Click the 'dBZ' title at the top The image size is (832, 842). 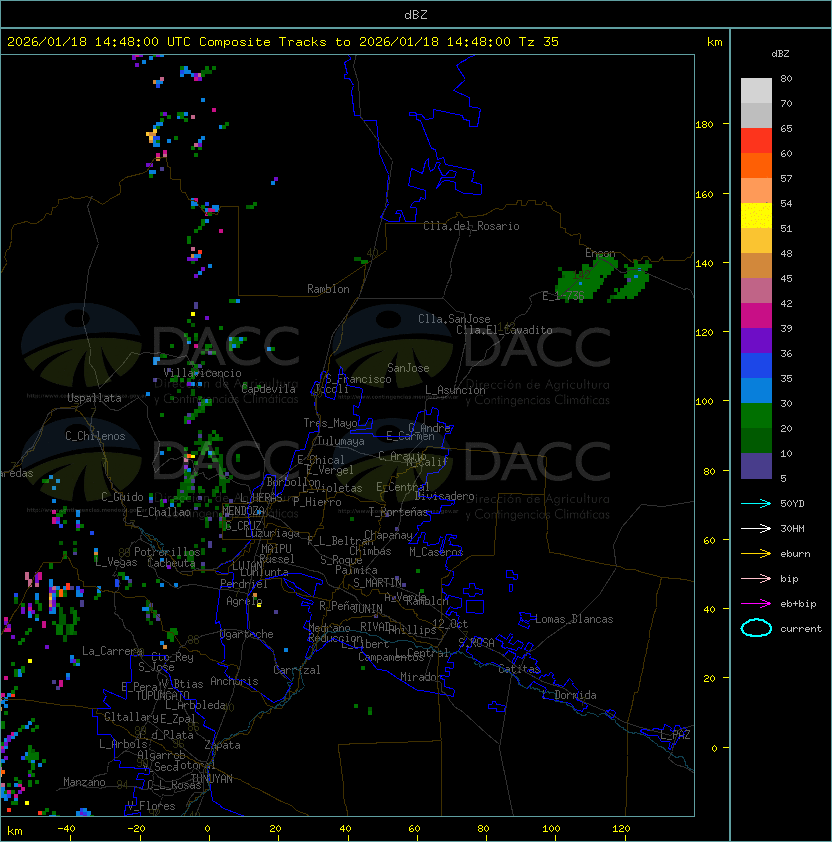[416, 15]
